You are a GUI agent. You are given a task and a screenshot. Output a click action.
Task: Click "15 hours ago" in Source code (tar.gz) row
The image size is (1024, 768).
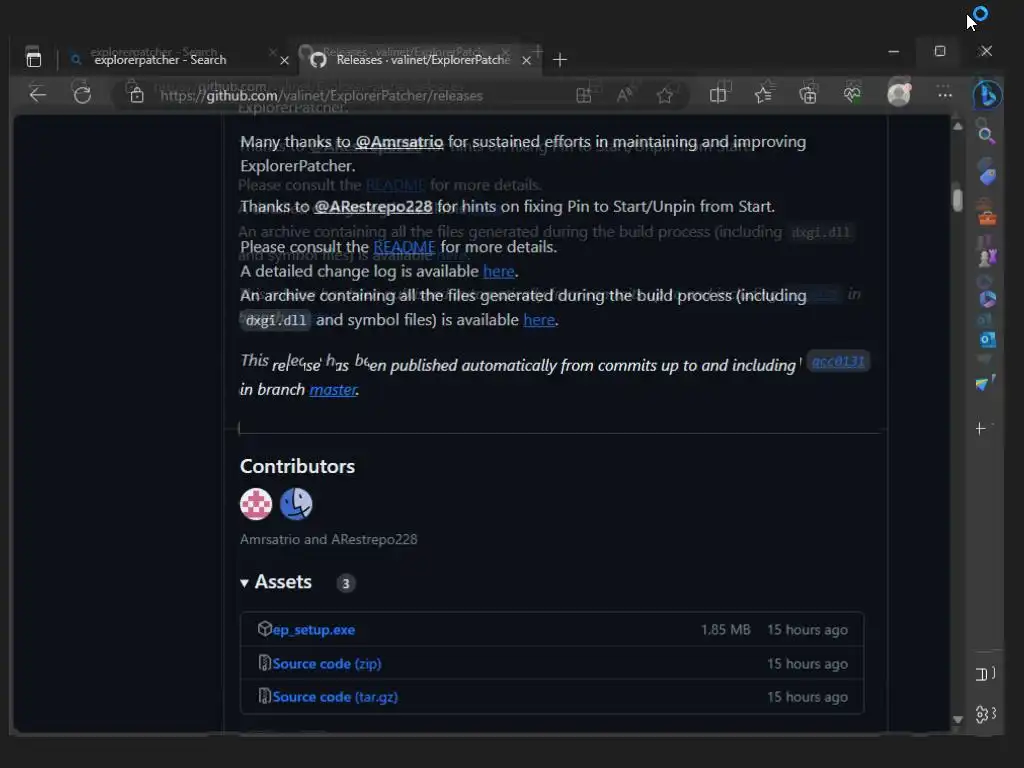[x=807, y=697]
